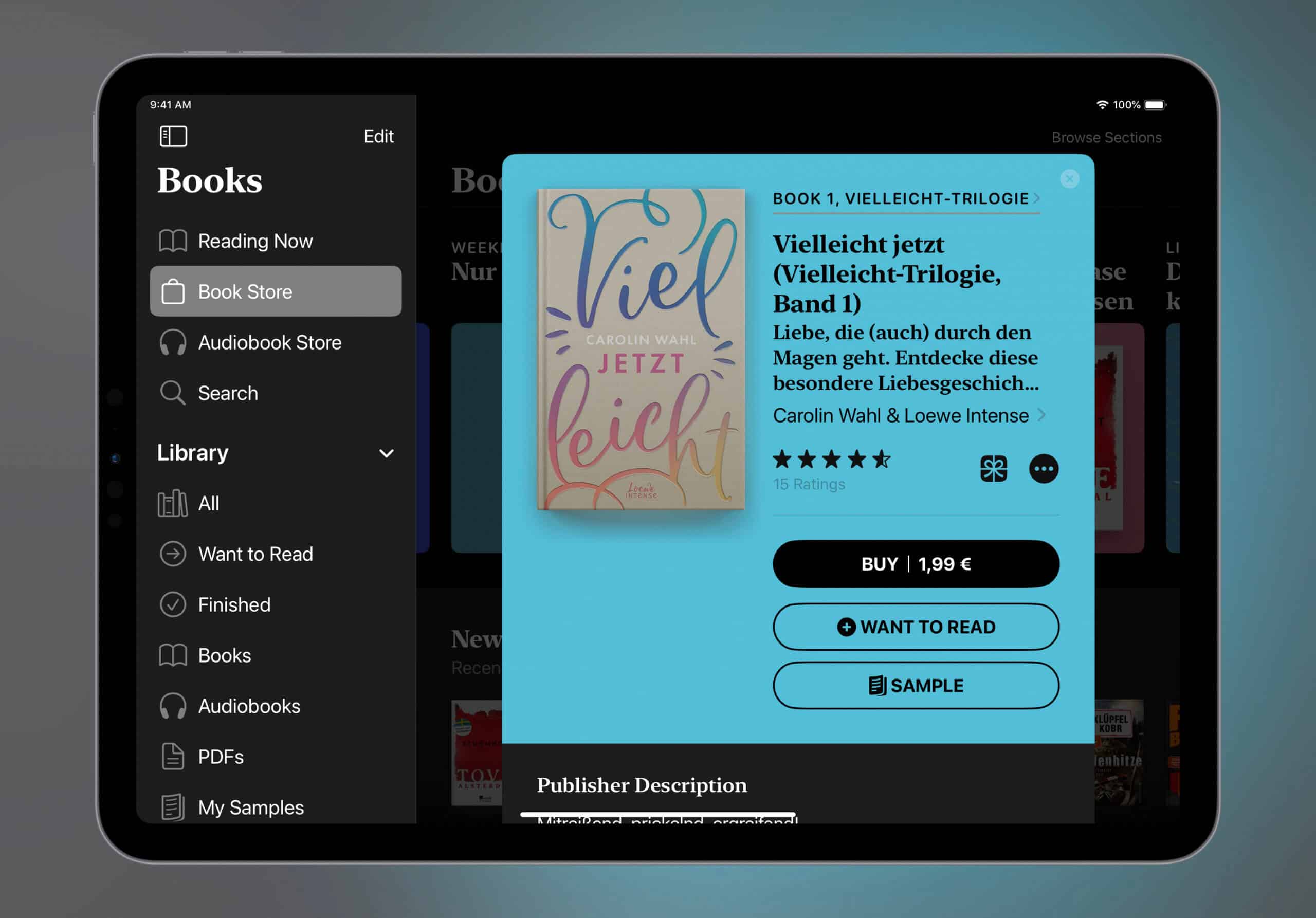The height and width of the screenshot is (918, 1316).
Task: Click Browse Sections in the store header
Action: [x=1106, y=138]
